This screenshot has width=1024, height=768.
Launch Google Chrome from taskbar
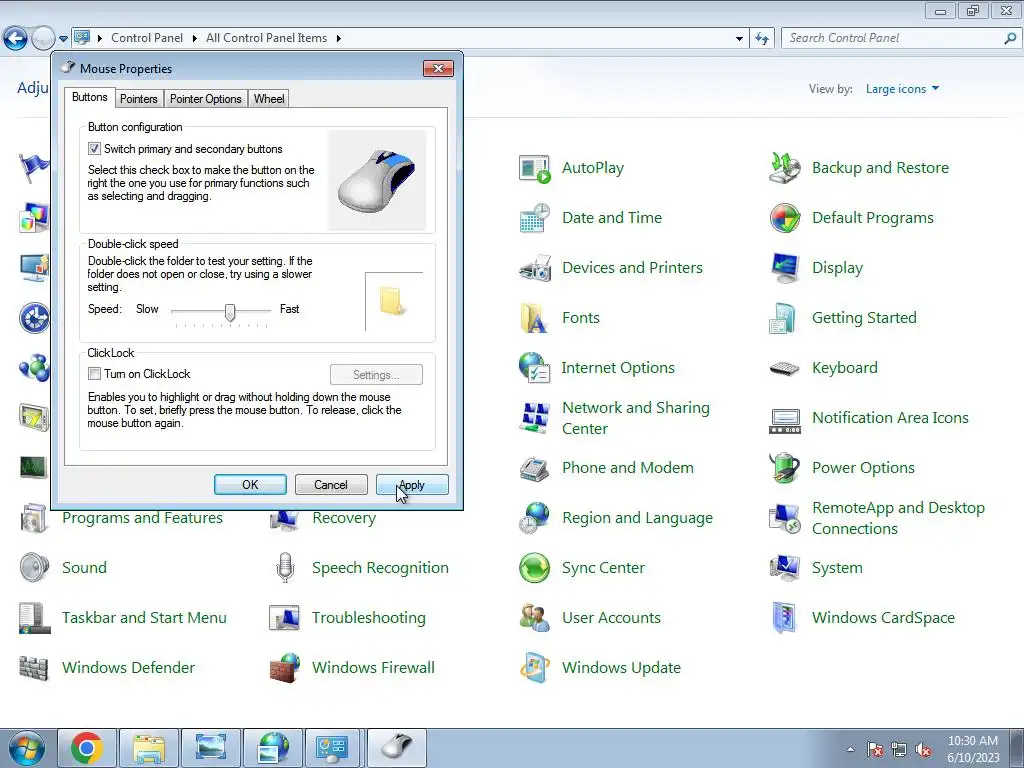pos(87,748)
